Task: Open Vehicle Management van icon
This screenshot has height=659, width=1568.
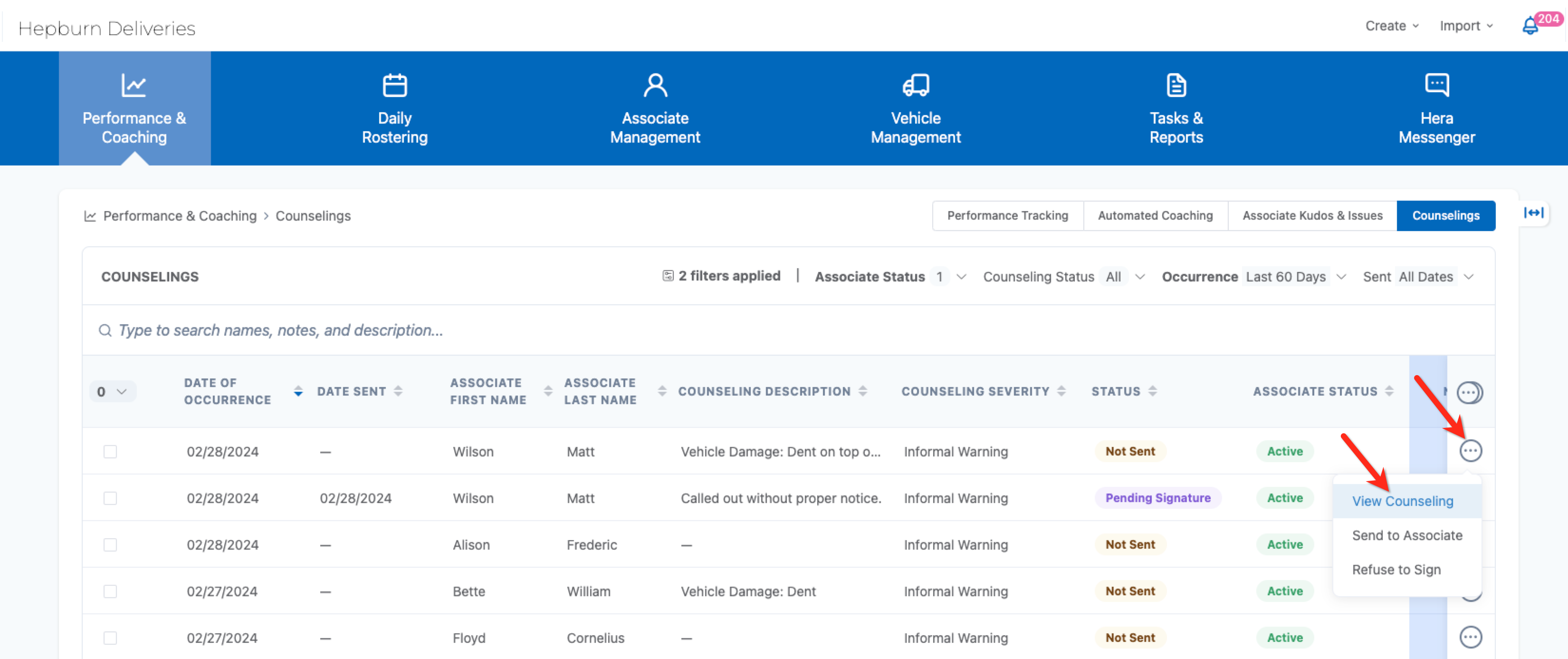Action: pyautogui.click(x=916, y=85)
